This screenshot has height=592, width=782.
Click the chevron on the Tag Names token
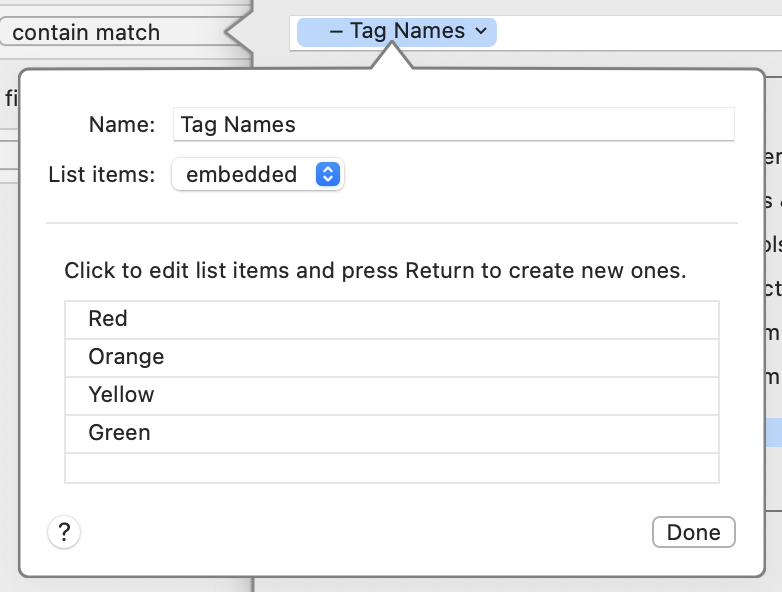481,32
